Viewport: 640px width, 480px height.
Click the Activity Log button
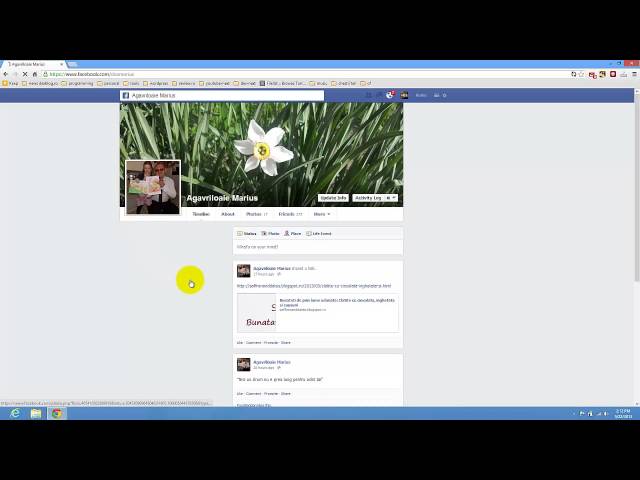pyautogui.click(x=368, y=198)
